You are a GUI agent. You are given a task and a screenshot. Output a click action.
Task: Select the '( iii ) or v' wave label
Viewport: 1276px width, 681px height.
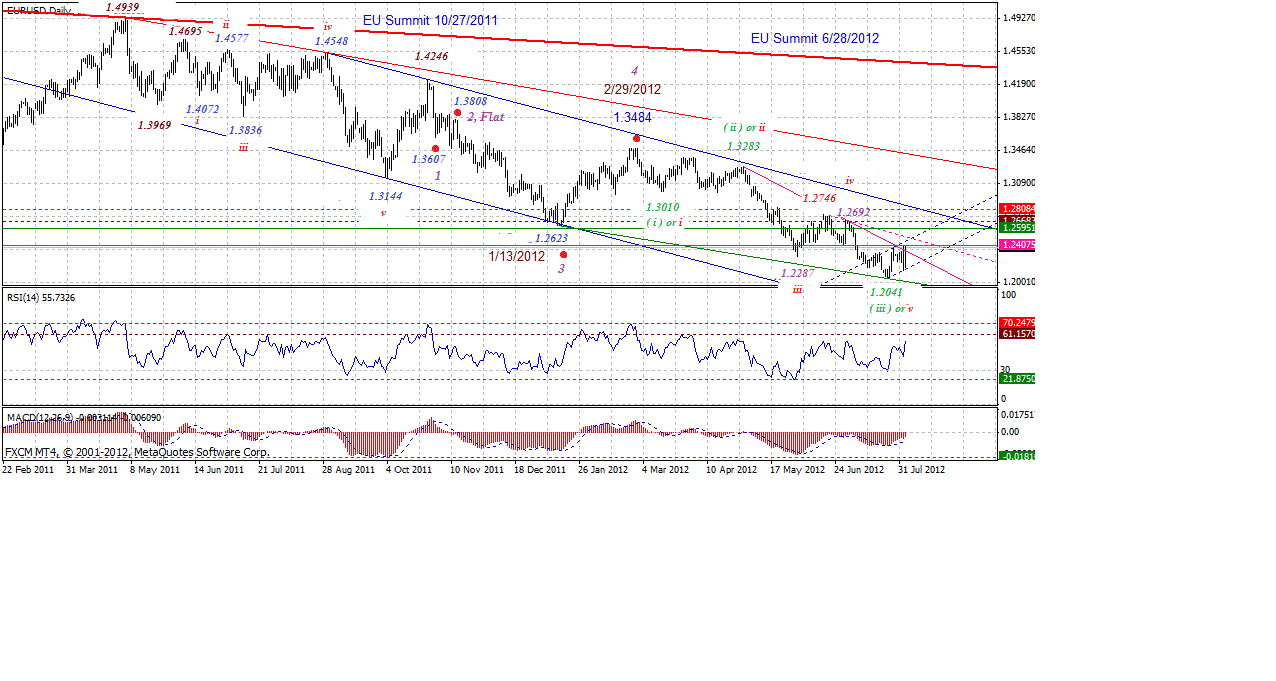889,308
